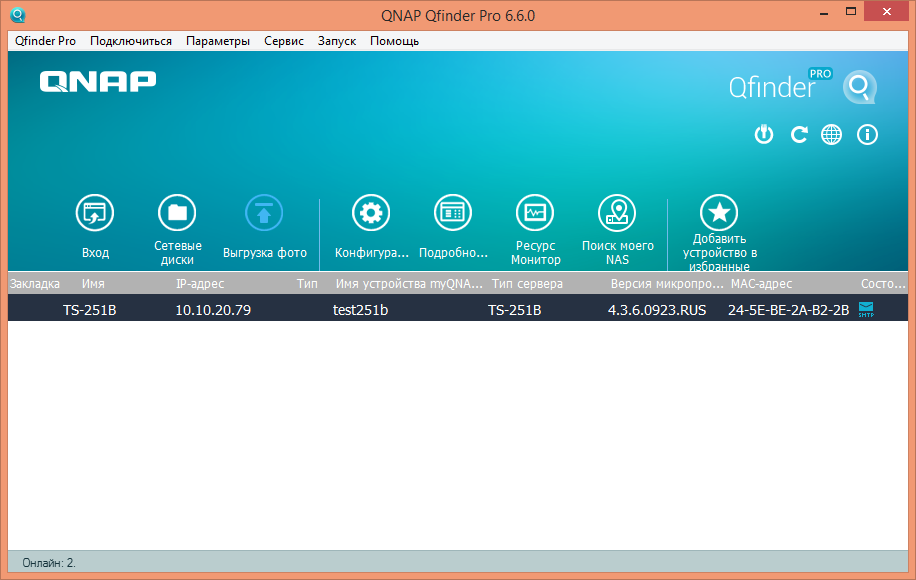Screen dimensions: 916x580
Task: Sort by Версия микропро... column header
Action: (667, 284)
